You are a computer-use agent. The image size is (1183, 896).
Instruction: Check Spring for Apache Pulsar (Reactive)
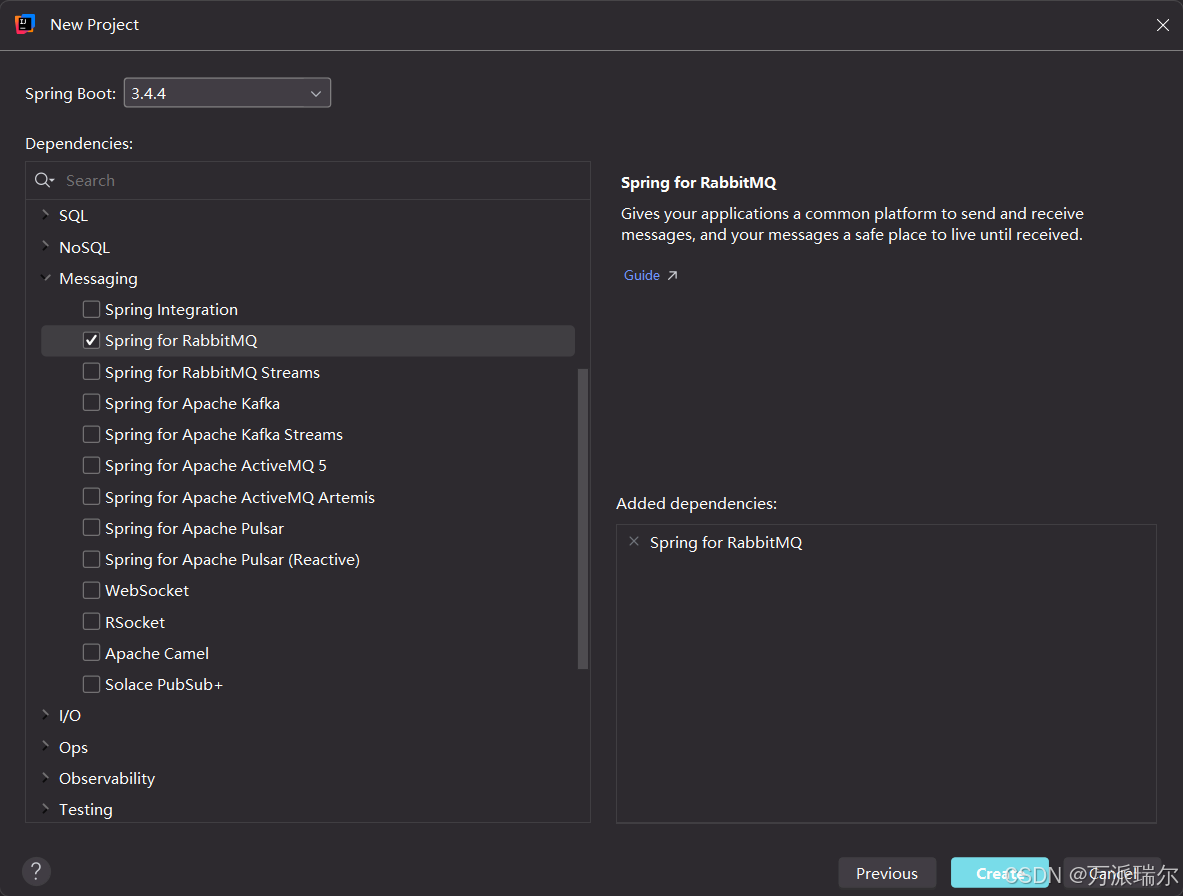(91, 559)
